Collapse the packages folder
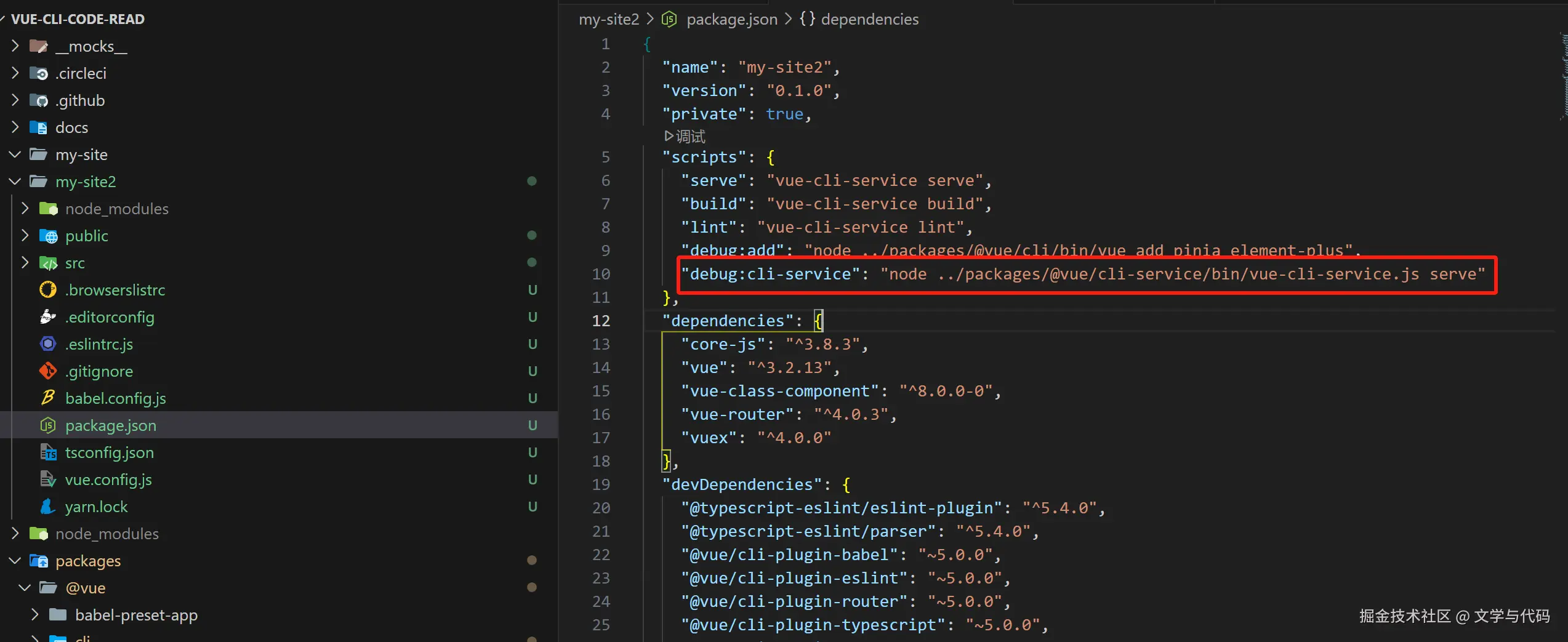 [15, 561]
